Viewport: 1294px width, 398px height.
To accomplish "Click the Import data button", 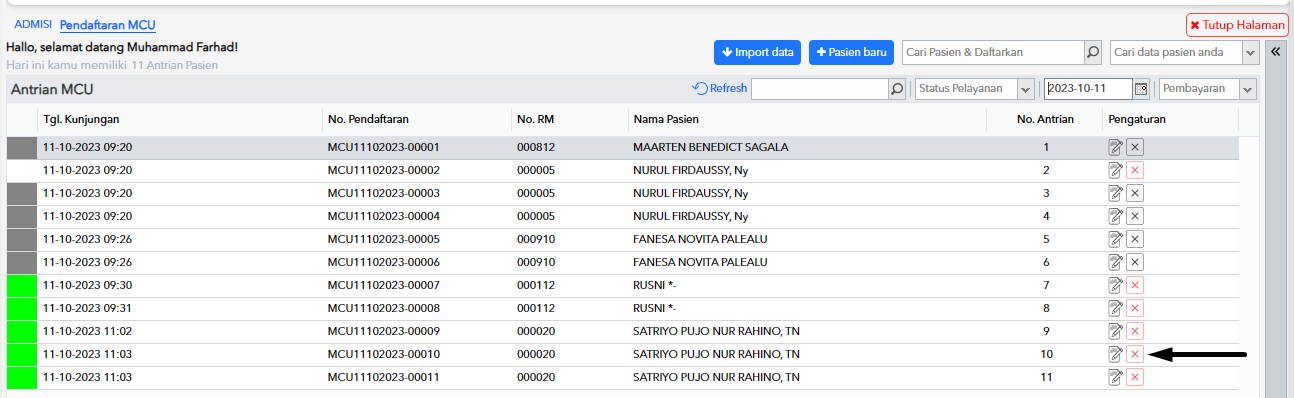I will click(757, 52).
